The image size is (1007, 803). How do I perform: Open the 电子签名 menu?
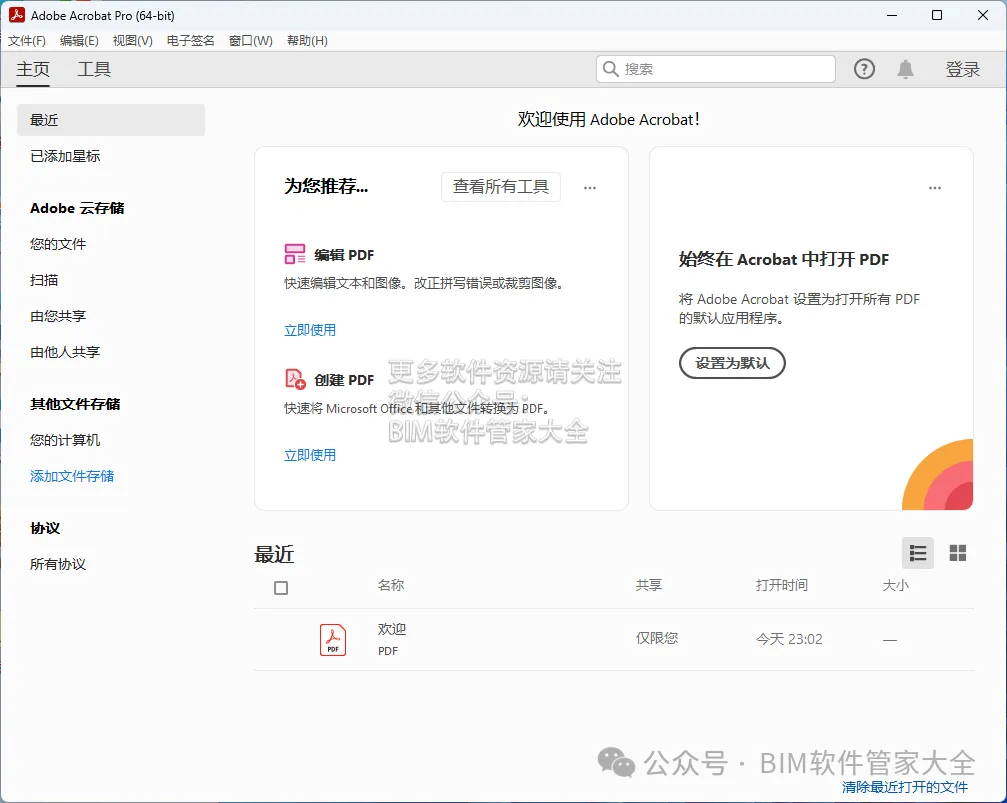tap(190, 40)
